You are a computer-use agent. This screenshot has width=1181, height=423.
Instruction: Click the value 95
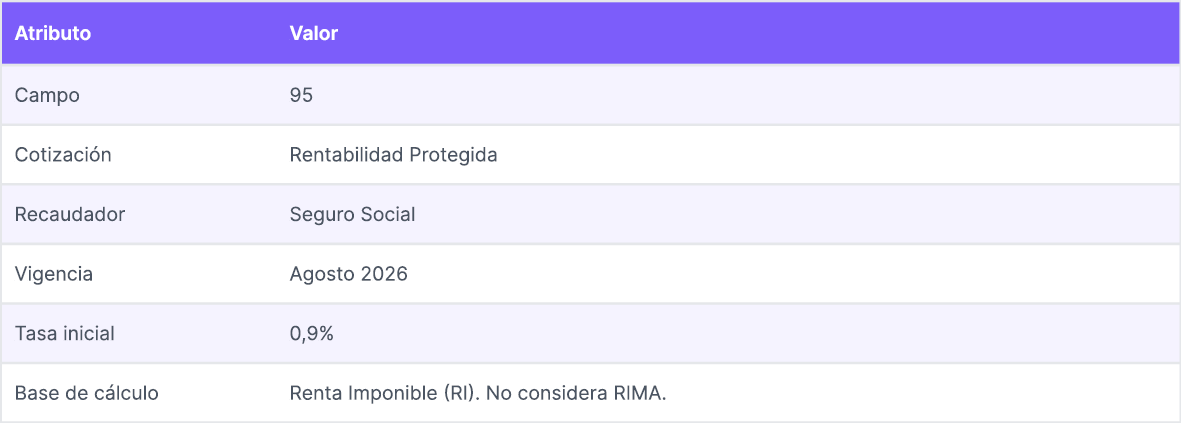click(x=301, y=96)
